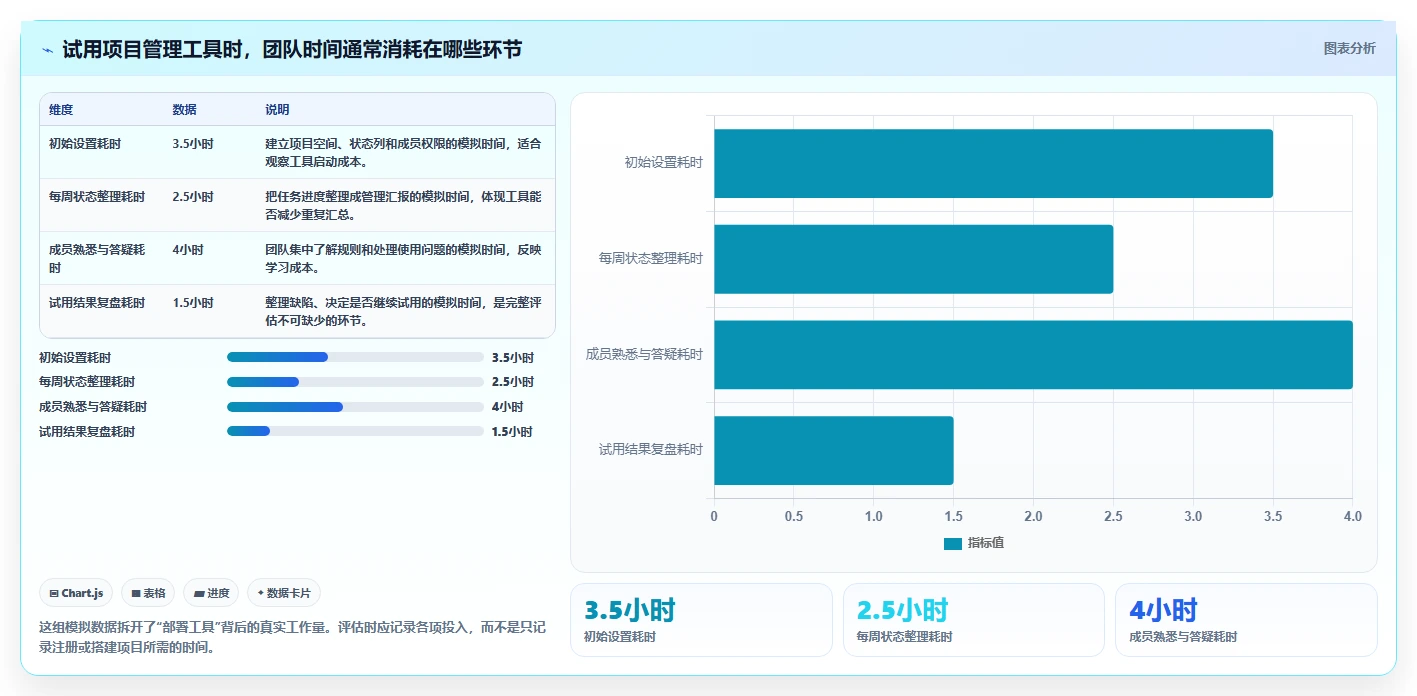Click the 初始设置耗时 chart bar
The width and height of the screenshot is (1417, 696).
[993, 163]
